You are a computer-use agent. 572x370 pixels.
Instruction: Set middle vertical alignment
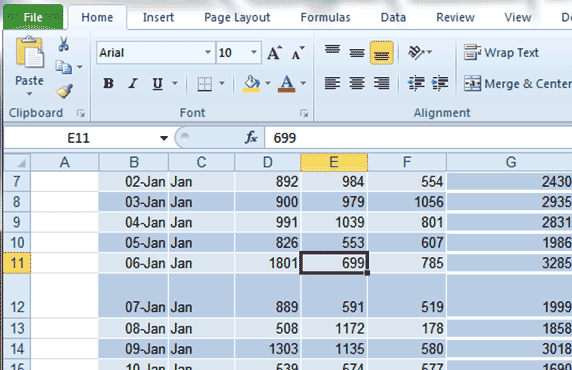click(x=357, y=53)
